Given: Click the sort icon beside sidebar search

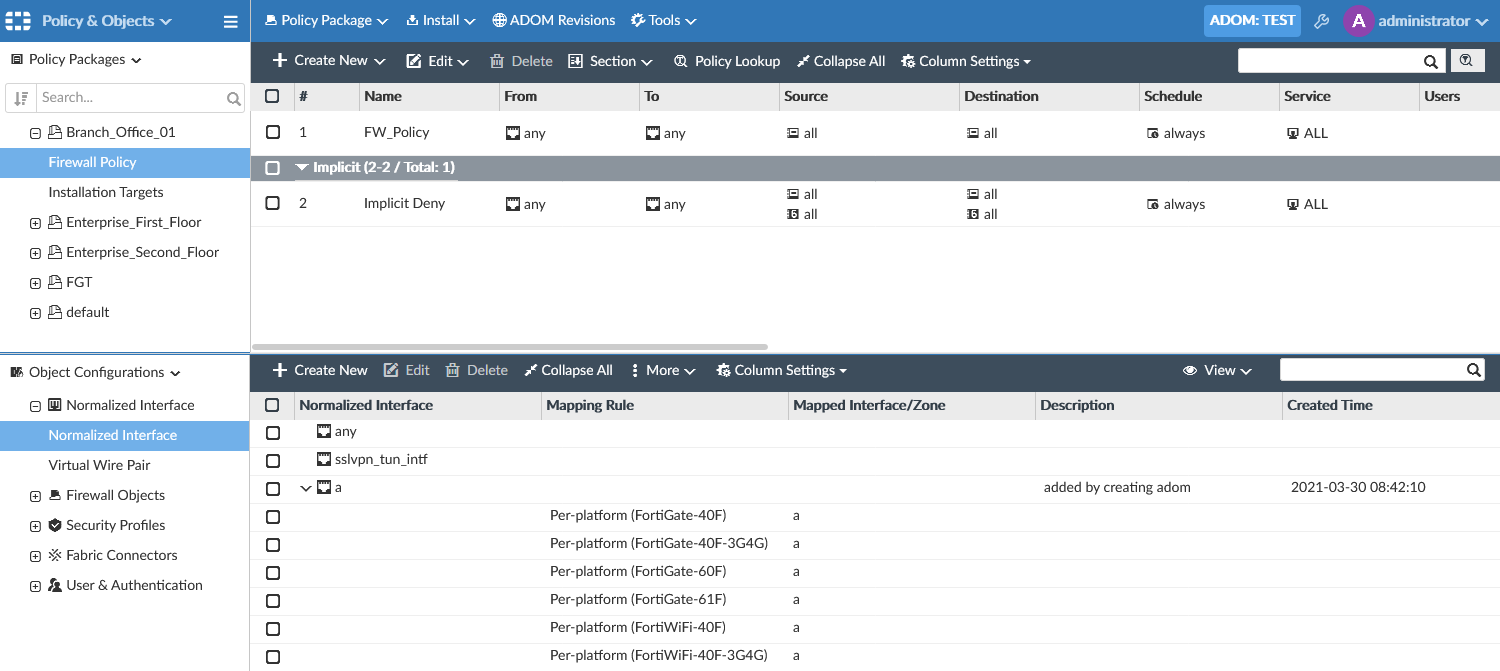Looking at the screenshot, I should 21,98.
